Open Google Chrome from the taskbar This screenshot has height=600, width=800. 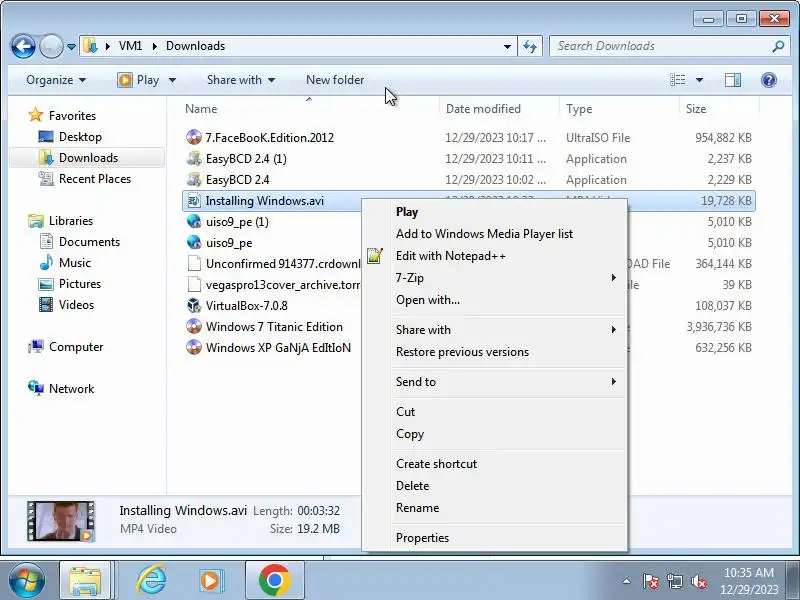coord(274,580)
